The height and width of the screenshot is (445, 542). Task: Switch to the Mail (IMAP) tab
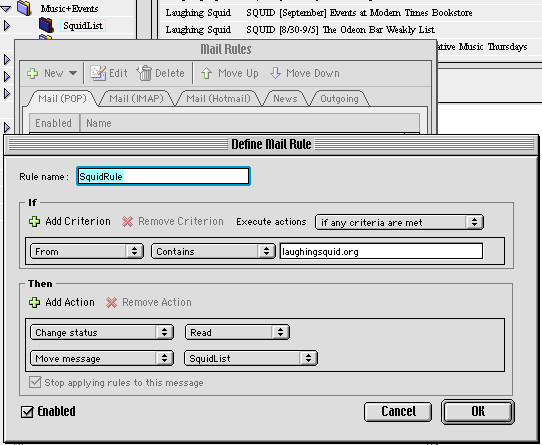point(136,99)
